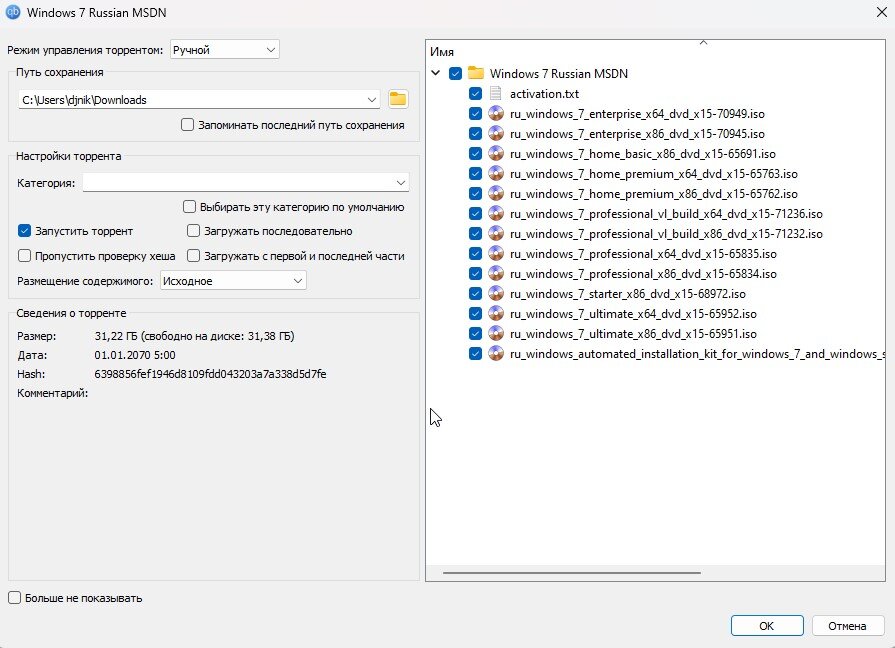Open the 'Категория' dropdown

coord(245,183)
